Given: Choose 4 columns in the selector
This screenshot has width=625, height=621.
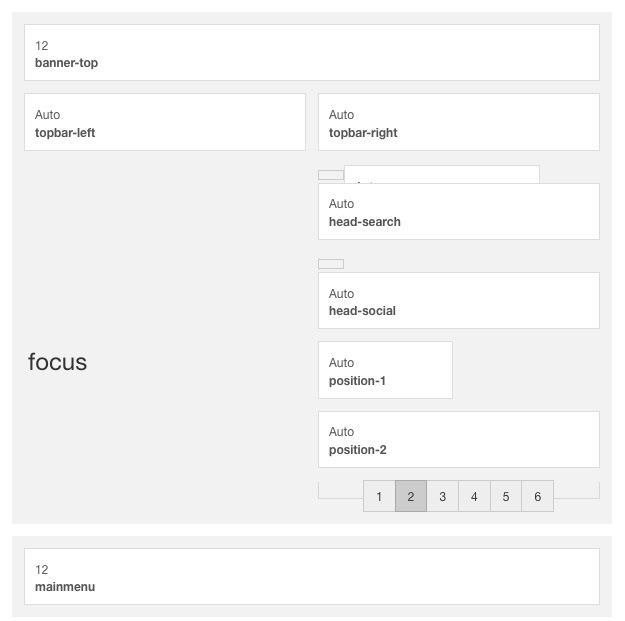Looking at the screenshot, I should pos(474,496).
